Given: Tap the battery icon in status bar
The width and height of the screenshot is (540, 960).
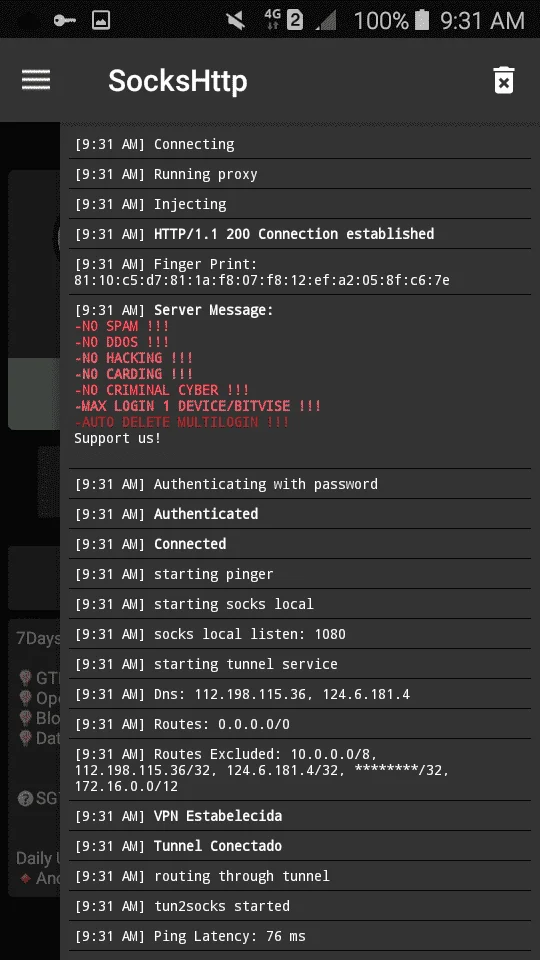Looking at the screenshot, I should [422, 20].
